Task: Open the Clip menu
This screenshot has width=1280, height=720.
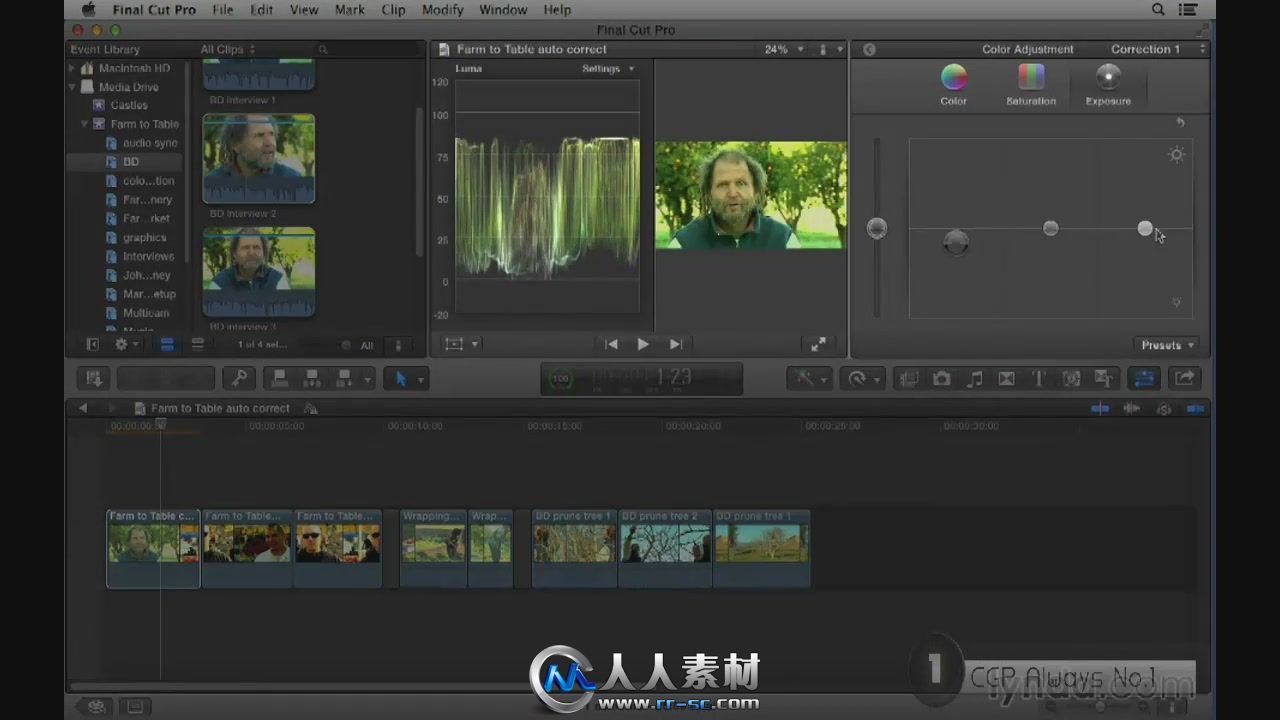Action: click(393, 10)
